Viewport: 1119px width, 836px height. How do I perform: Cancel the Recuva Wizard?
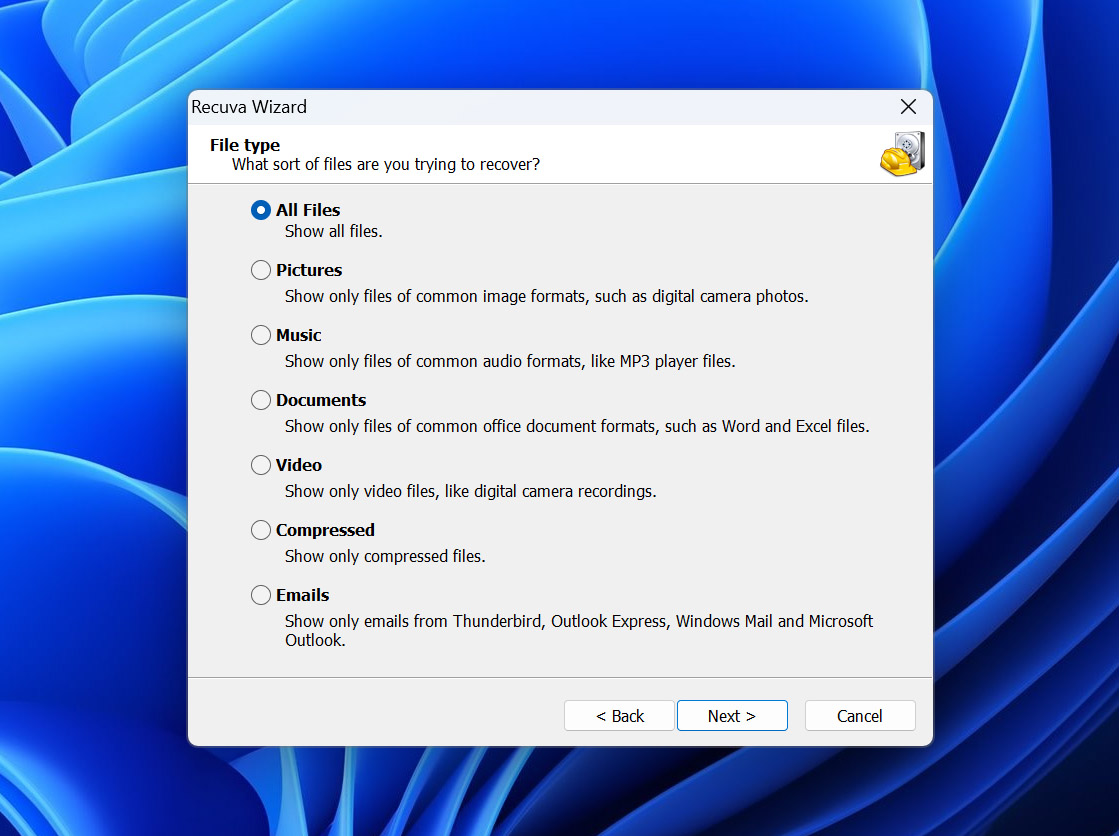(860, 715)
